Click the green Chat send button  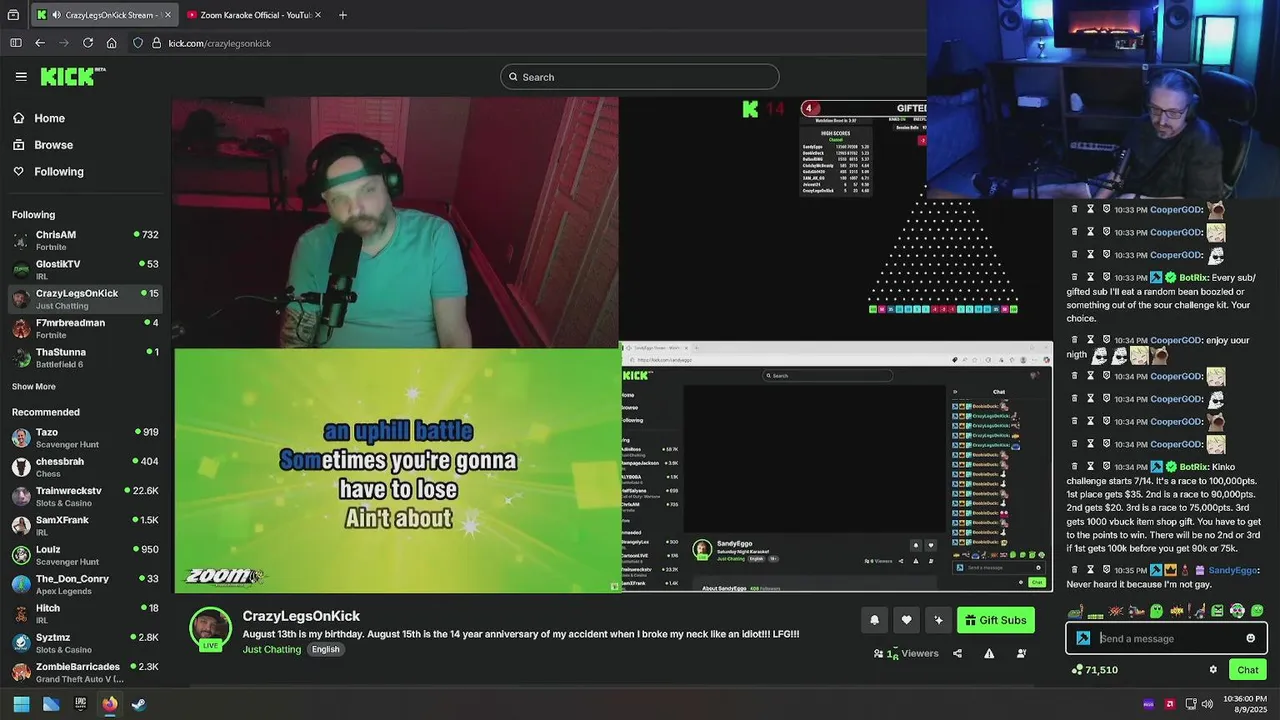pos(1247,670)
